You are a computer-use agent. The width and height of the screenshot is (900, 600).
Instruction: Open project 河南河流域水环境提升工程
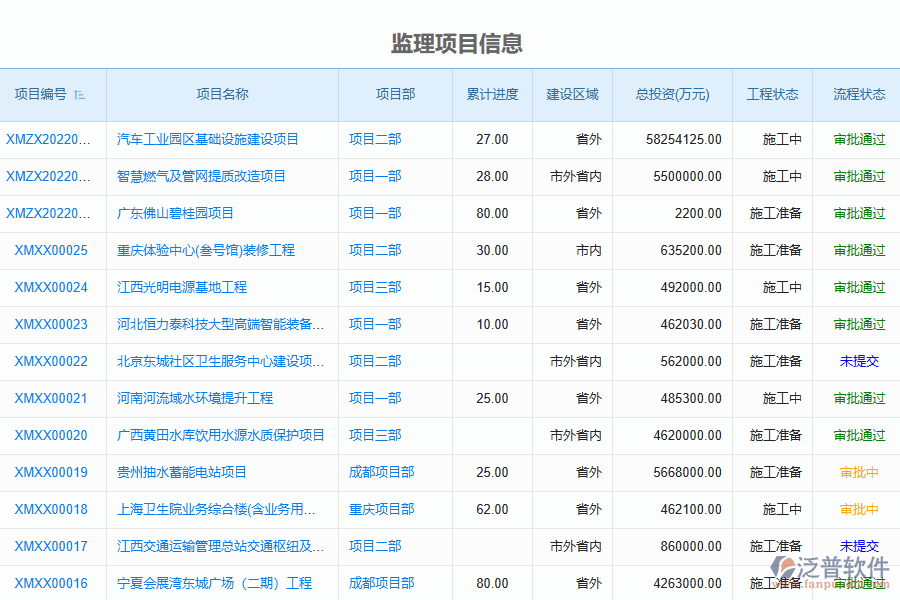tap(195, 398)
